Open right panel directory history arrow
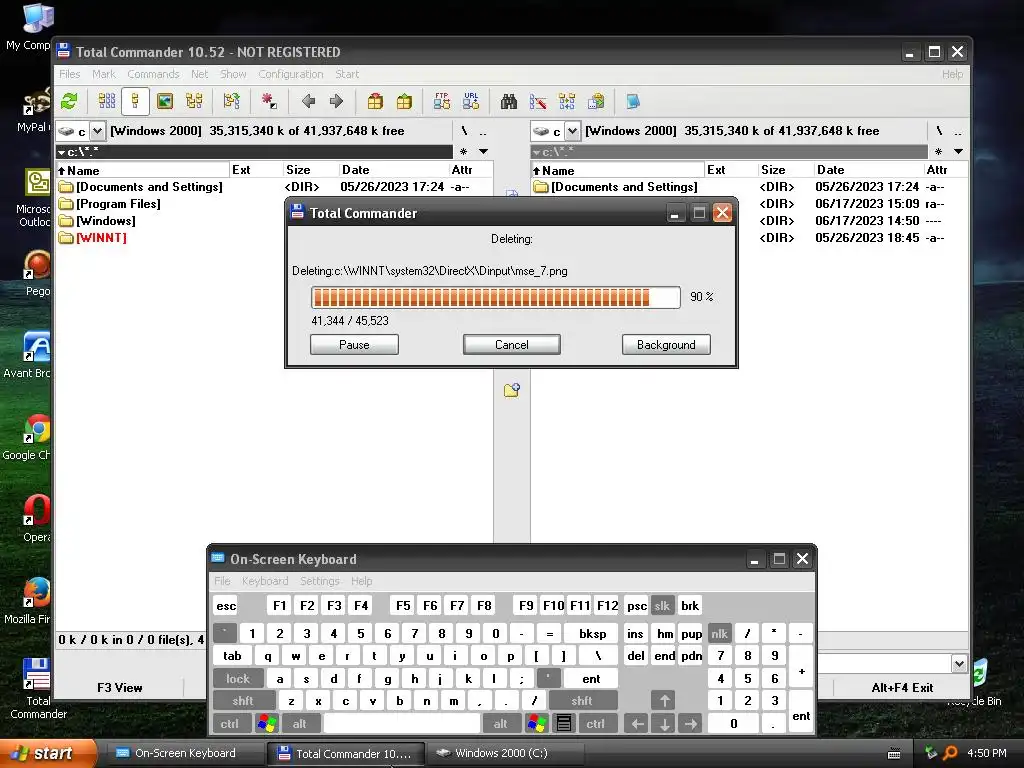1024x768 pixels. (958, 152)
